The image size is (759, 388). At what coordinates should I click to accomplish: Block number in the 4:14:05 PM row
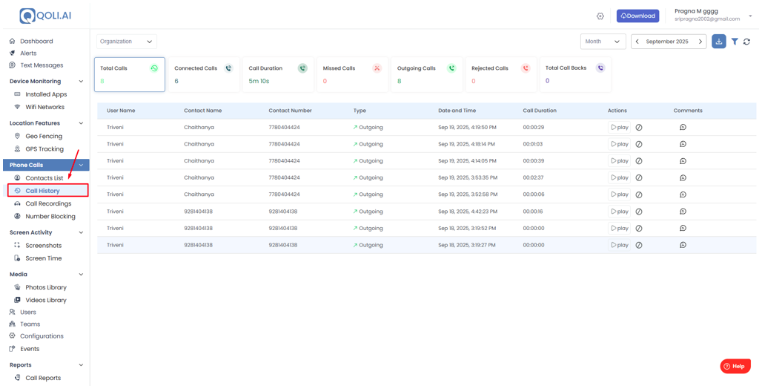(638, 161)
